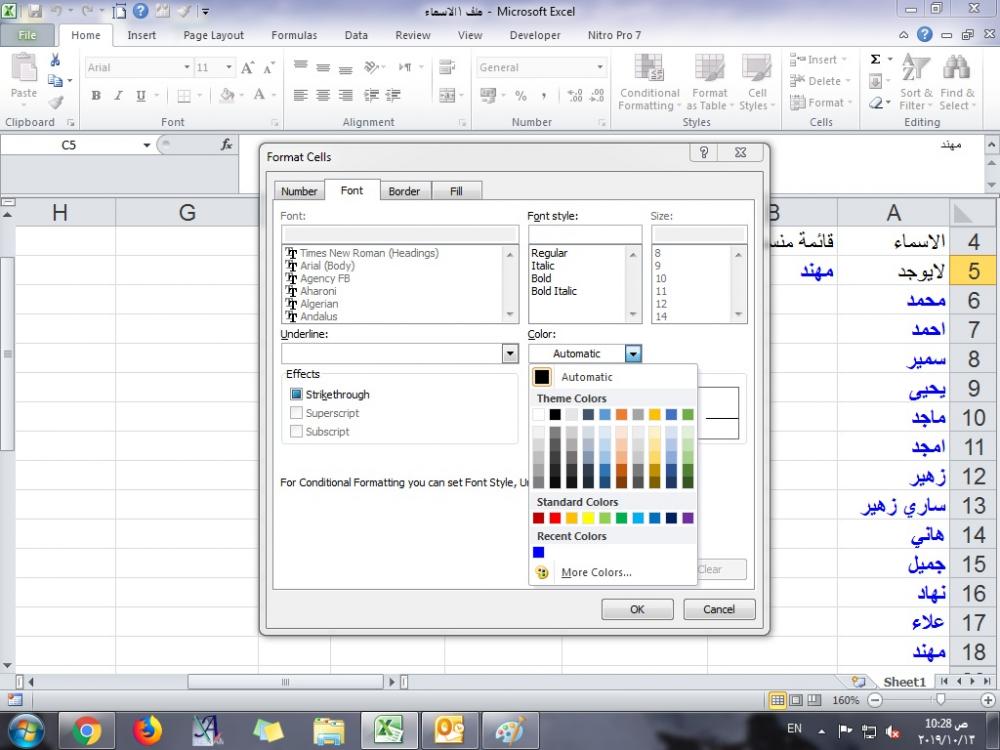Open the Formulas ribbon tab
The height and width of the screenshot is (750, 1000).
[294, 35]
